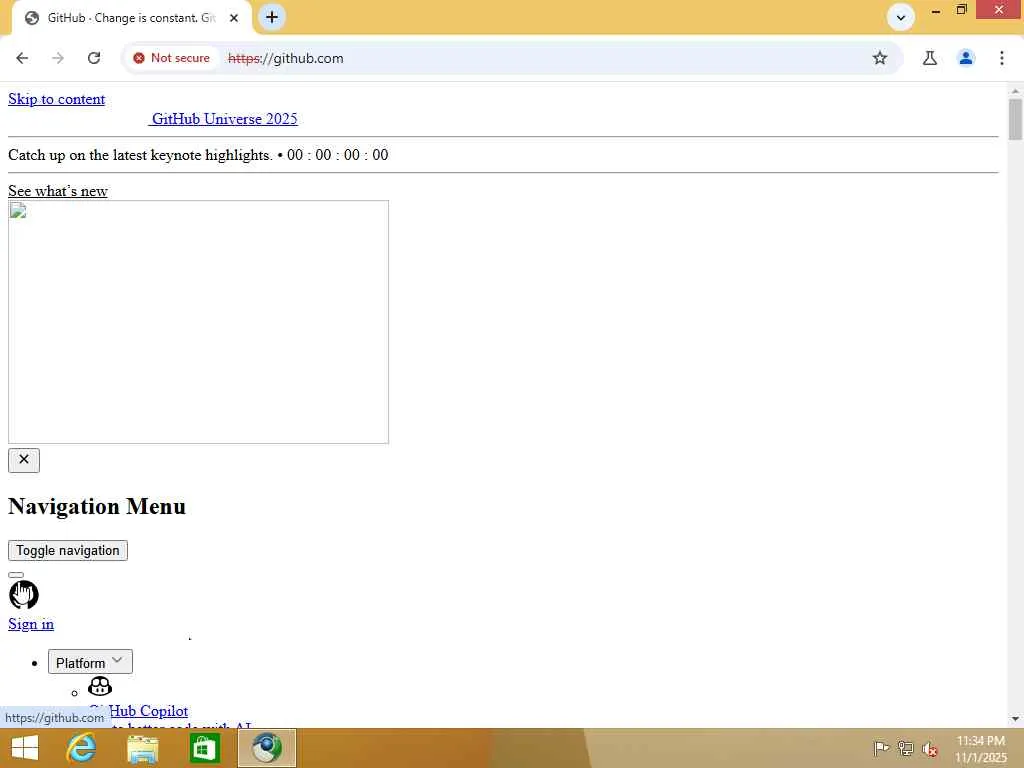Image resolution: width=1024 pixels, height=768 pixels.
Task: Click the network tray icon
Action: tap(906, 748)
